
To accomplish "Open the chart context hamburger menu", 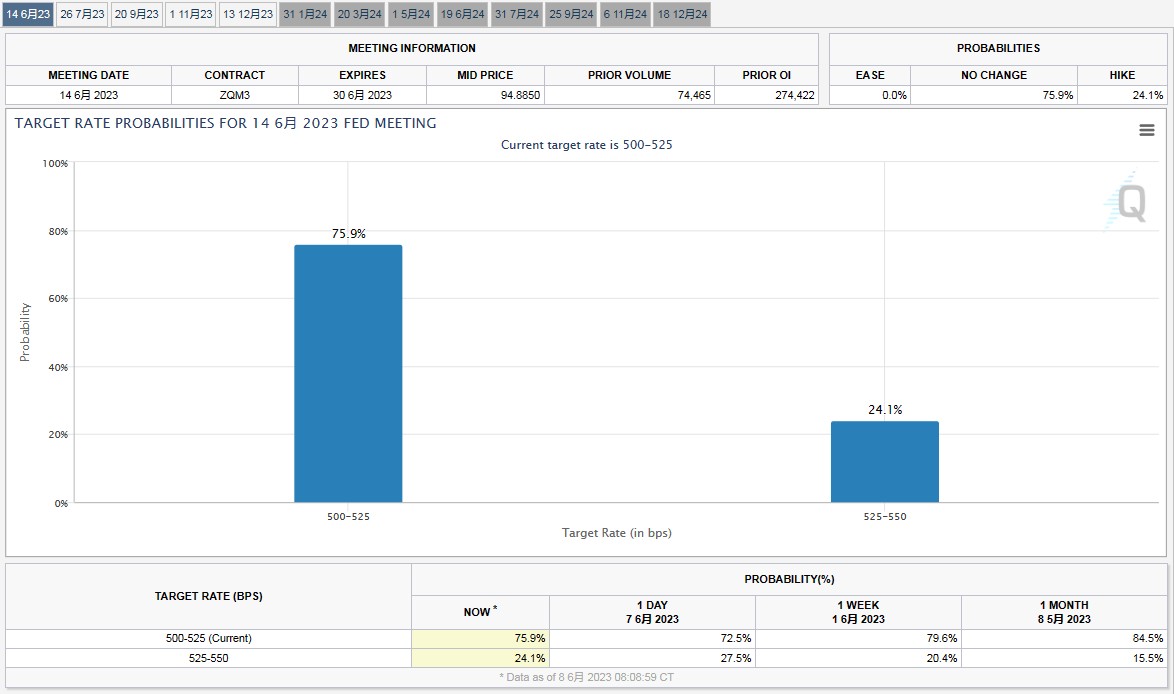I will [1147, 130].
